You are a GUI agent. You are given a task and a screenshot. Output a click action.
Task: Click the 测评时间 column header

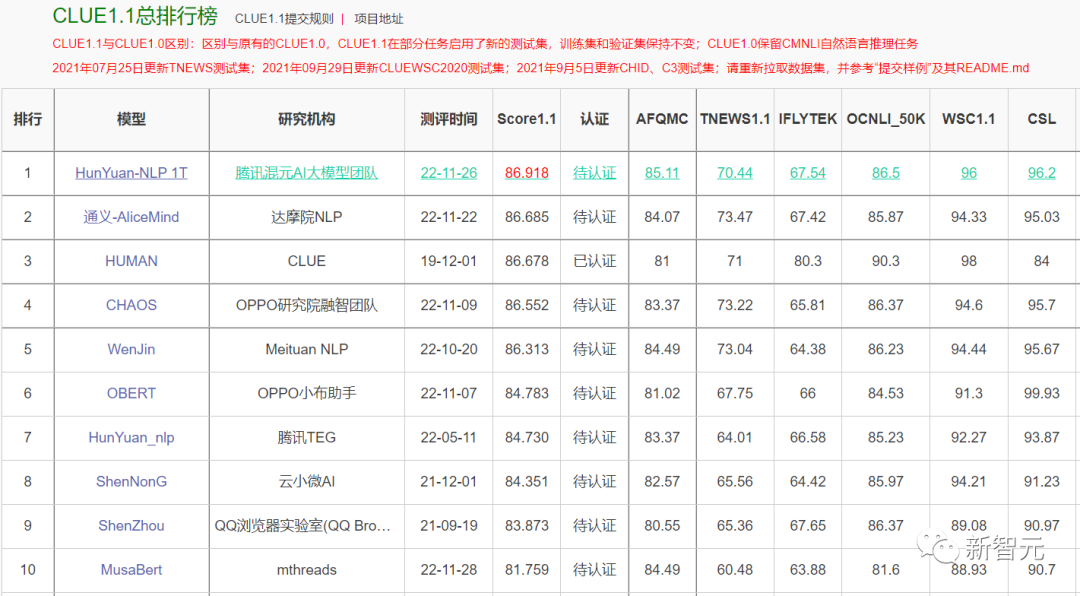[x=448, y=119]
